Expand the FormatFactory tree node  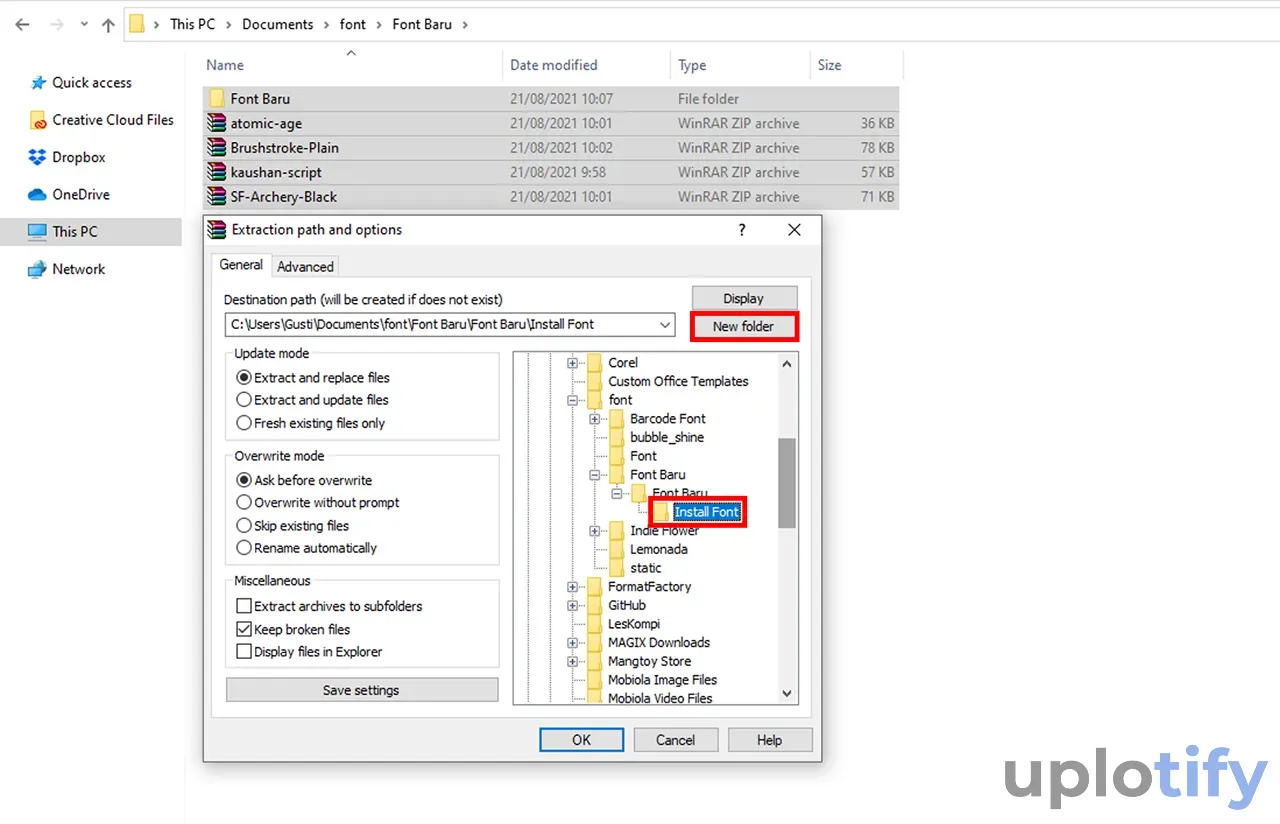[x=572, y=587]
